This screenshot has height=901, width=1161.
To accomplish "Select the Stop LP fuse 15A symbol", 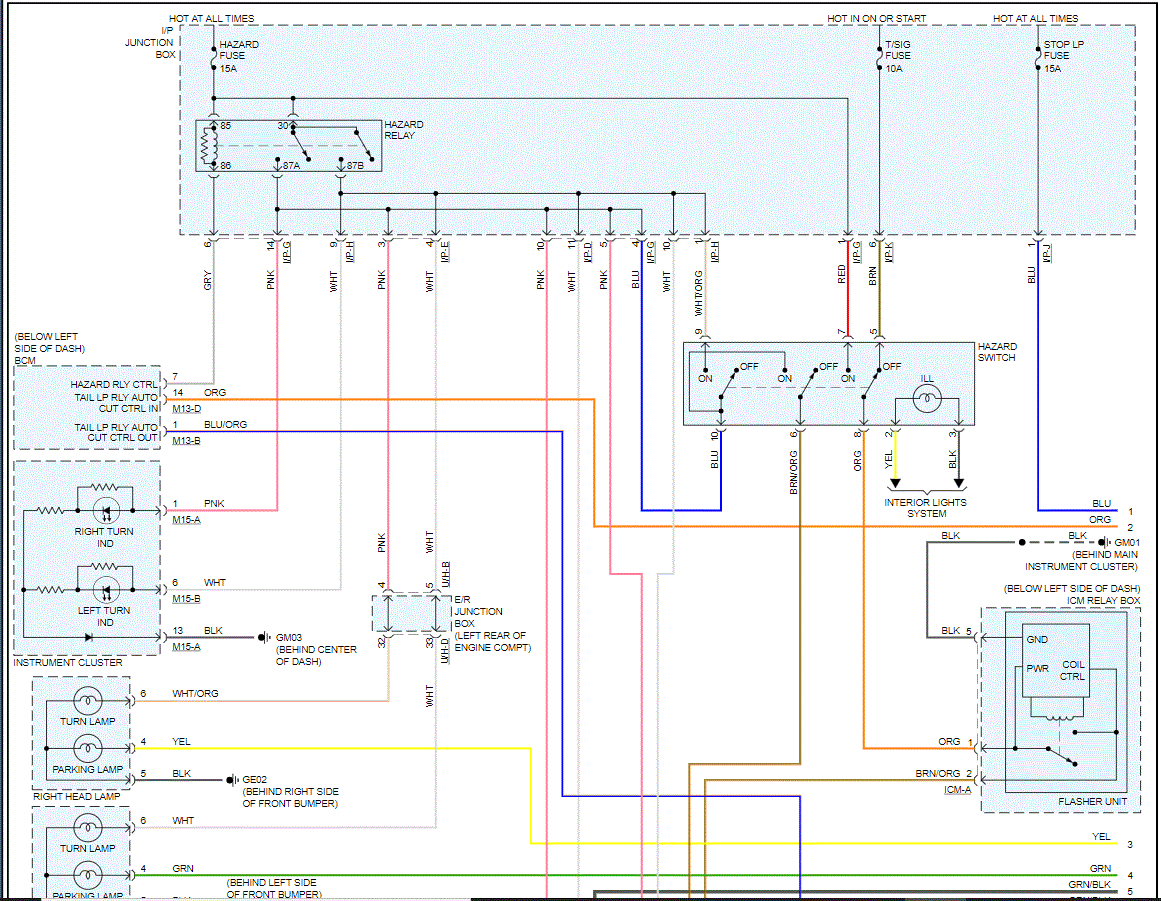I will [x=1038, y=56].
